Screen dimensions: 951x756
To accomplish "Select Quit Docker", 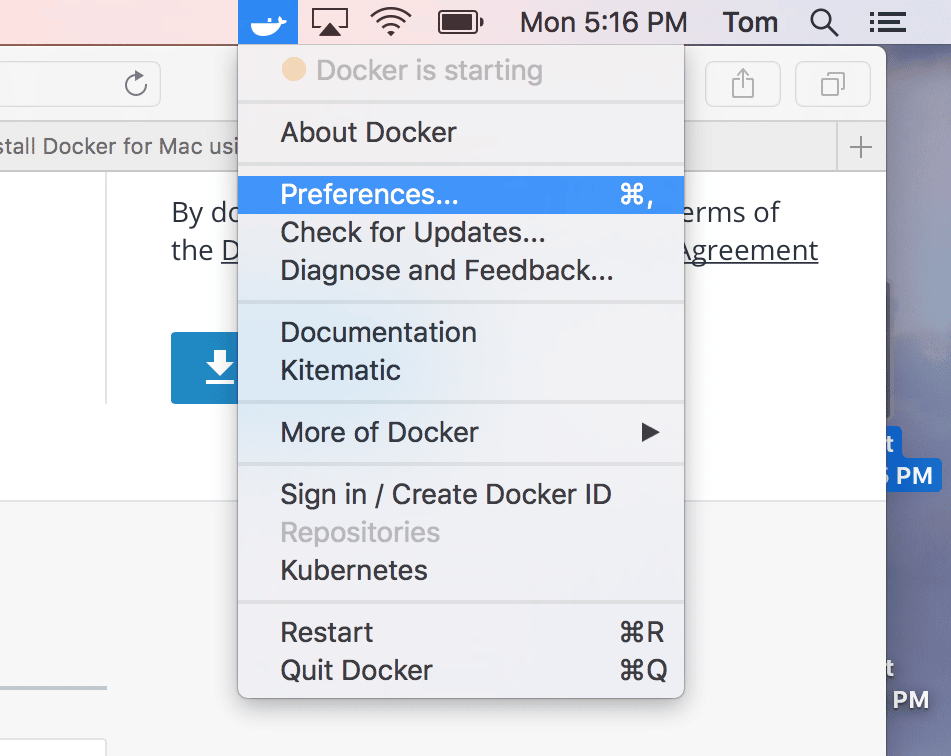I will [x=461, y=670].
